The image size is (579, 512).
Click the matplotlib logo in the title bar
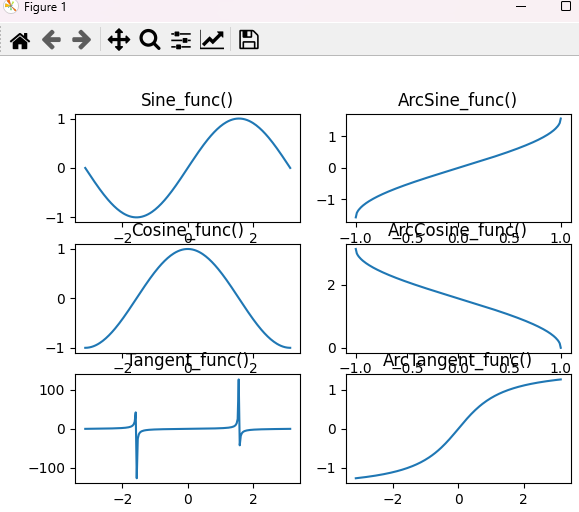tap(10, 6)
